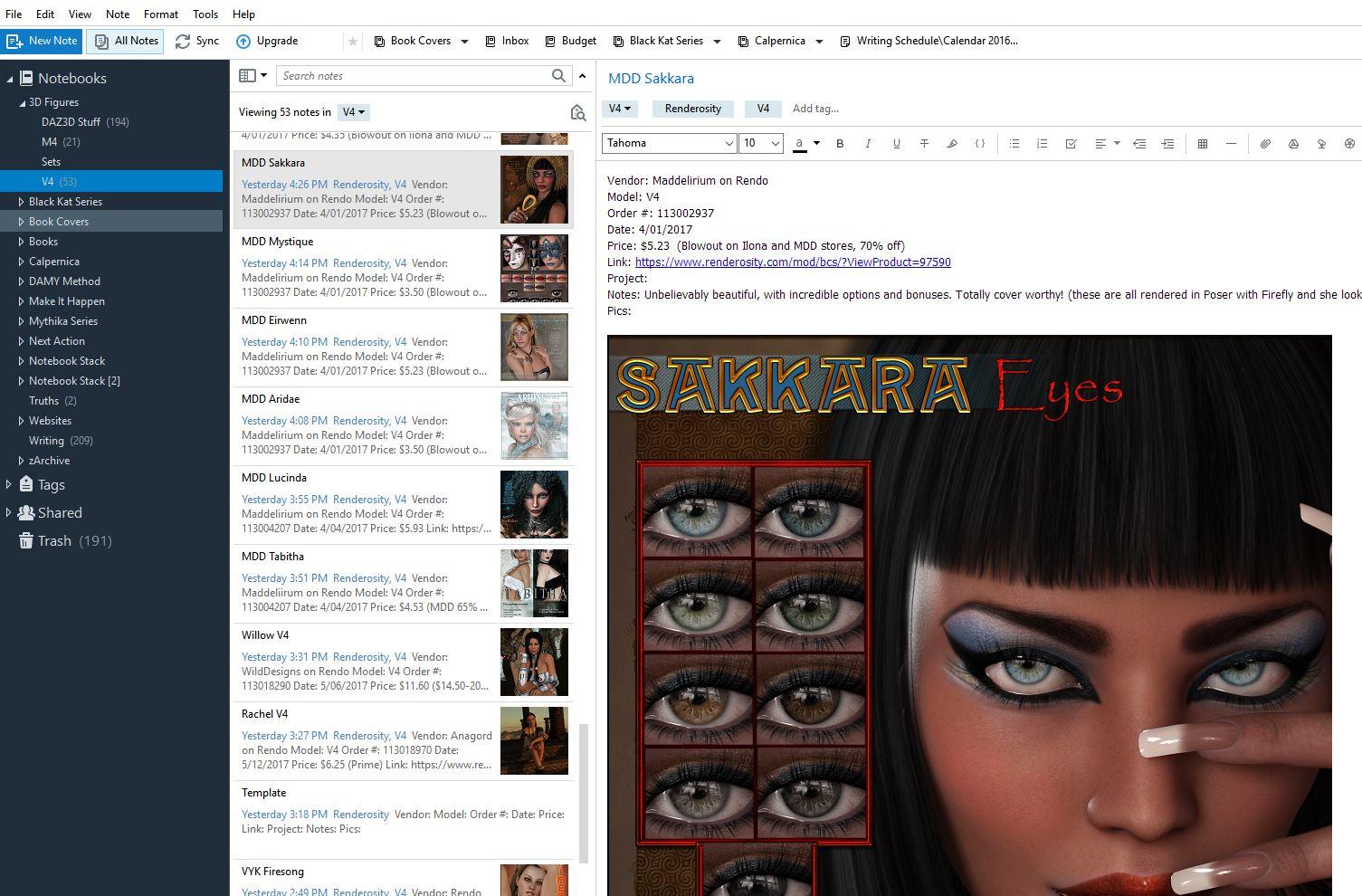This screenshot has height=896, width=1362.
Task: Click the shortcuts star icon
Action: coord(353,41)
